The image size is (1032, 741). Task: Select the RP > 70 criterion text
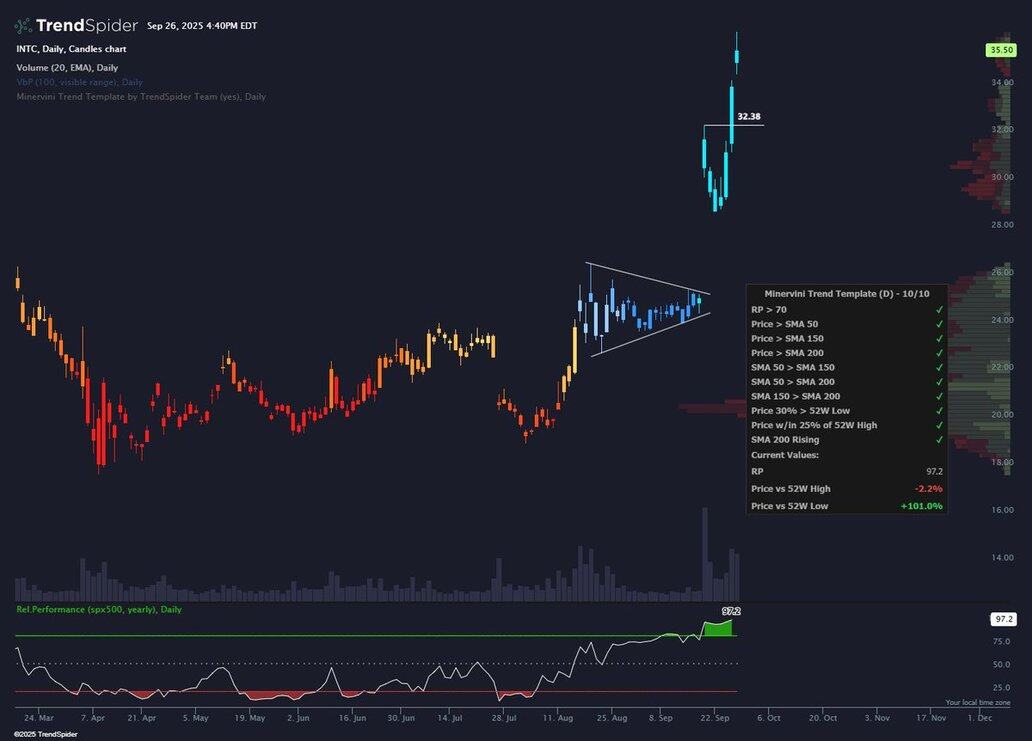[769, 310]
